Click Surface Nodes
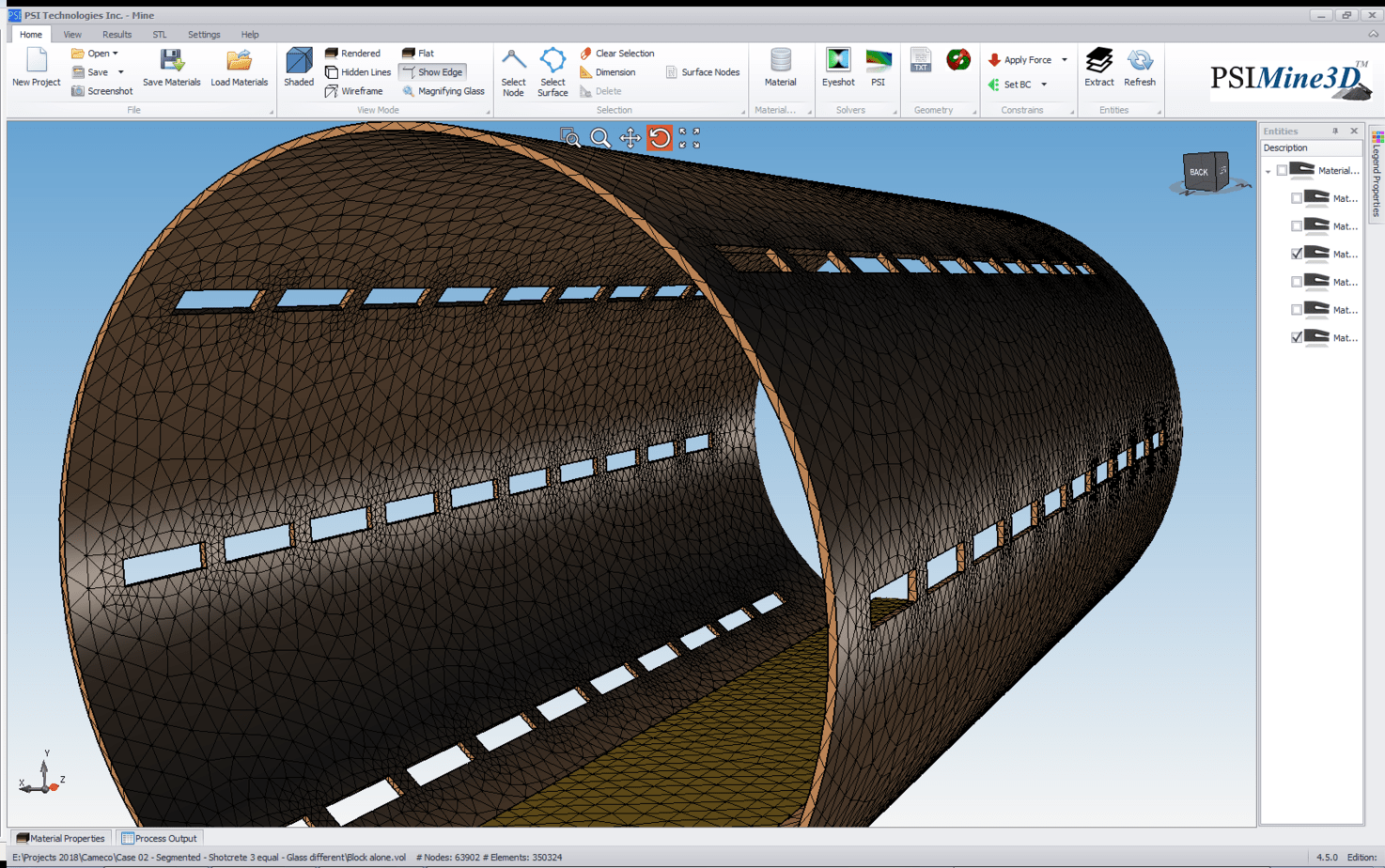 coord(702,72)
